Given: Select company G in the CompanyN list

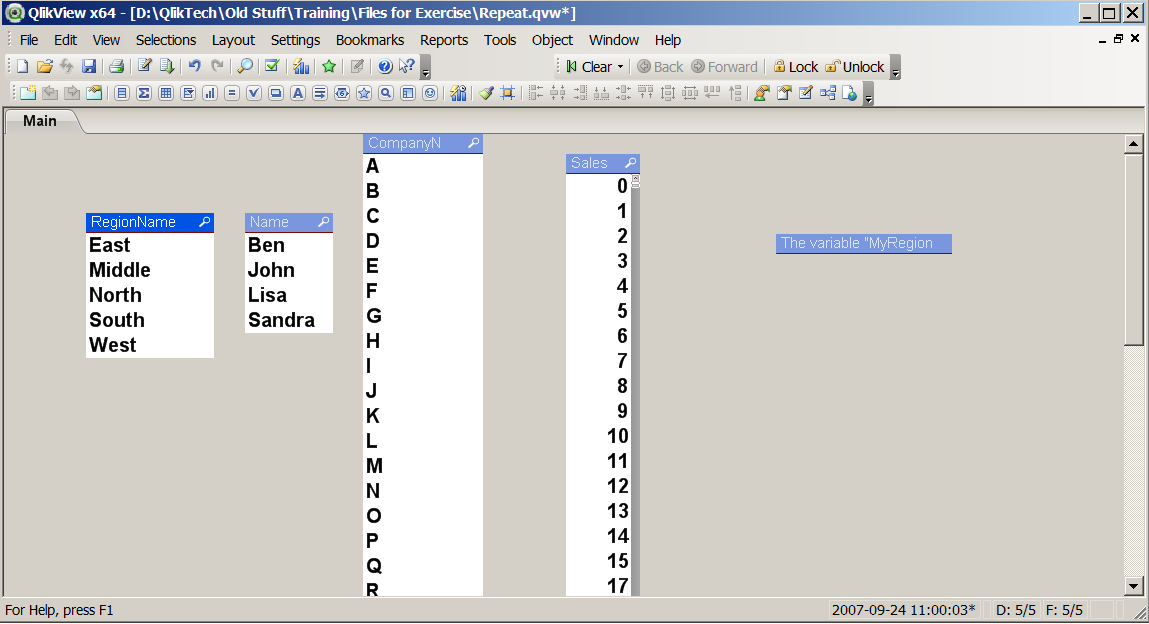Looking at the screenshot, I should coord(423,316).
